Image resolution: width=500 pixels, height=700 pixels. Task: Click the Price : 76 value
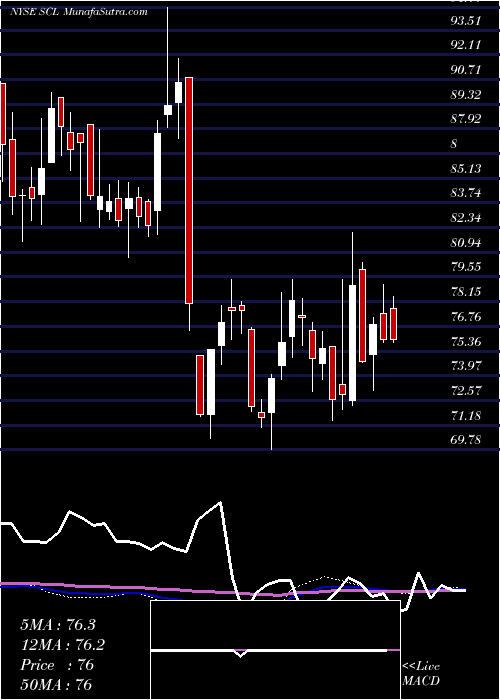point(57,665)
